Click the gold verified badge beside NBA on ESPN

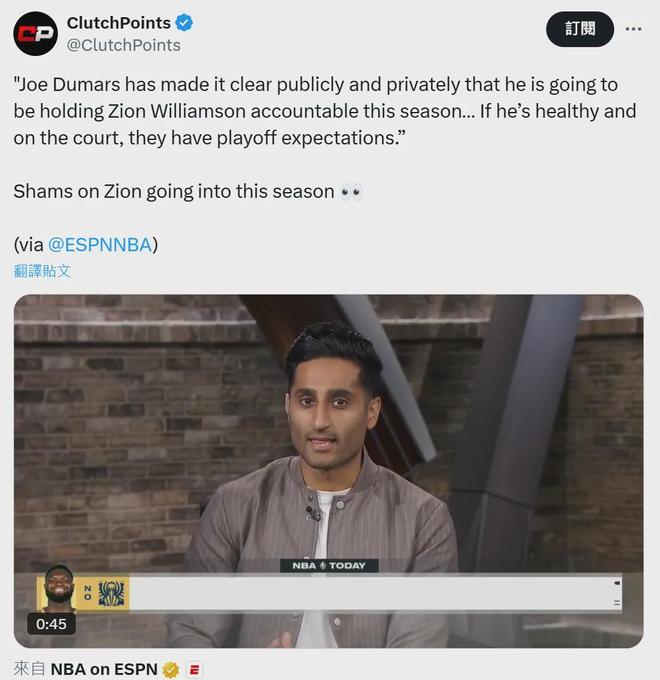[171, 670]
